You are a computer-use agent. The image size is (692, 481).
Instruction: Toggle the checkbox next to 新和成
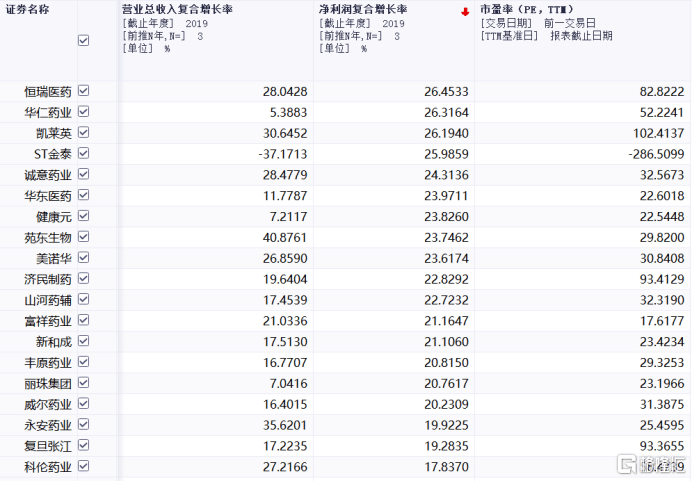tap(83, 341)
